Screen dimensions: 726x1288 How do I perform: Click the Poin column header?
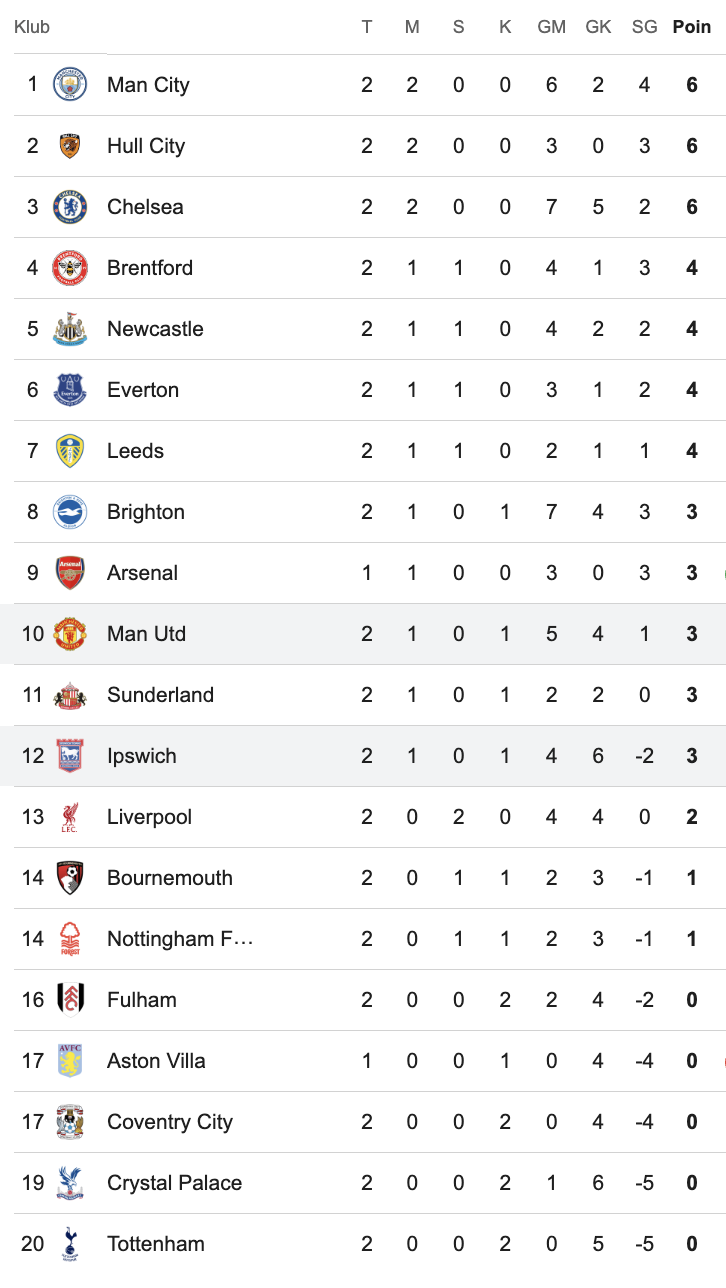coord(692,27)
